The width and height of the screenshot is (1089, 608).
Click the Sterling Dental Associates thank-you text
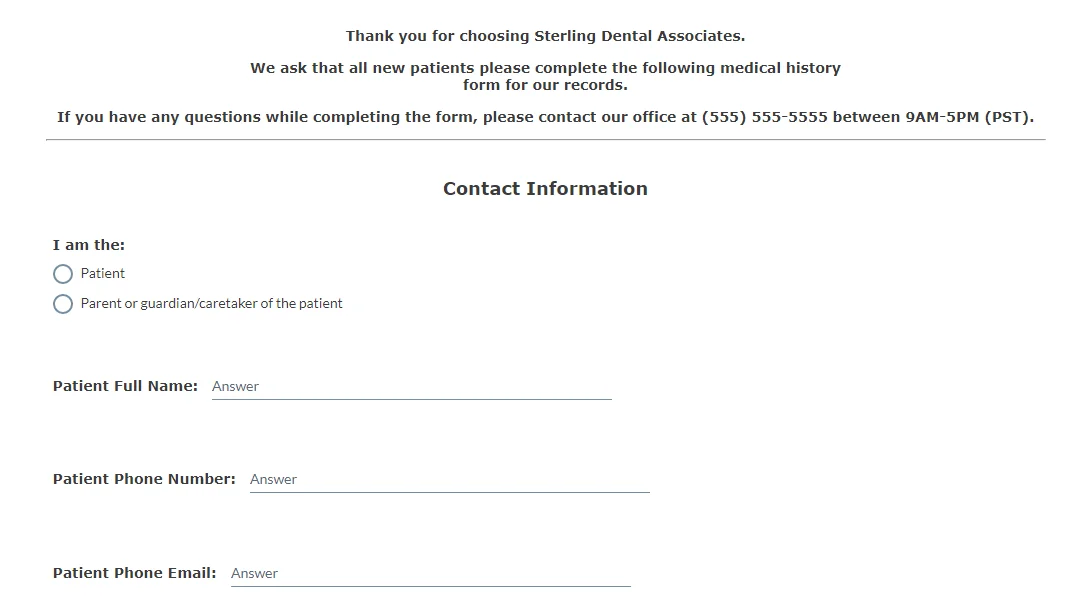coord(544,36)
